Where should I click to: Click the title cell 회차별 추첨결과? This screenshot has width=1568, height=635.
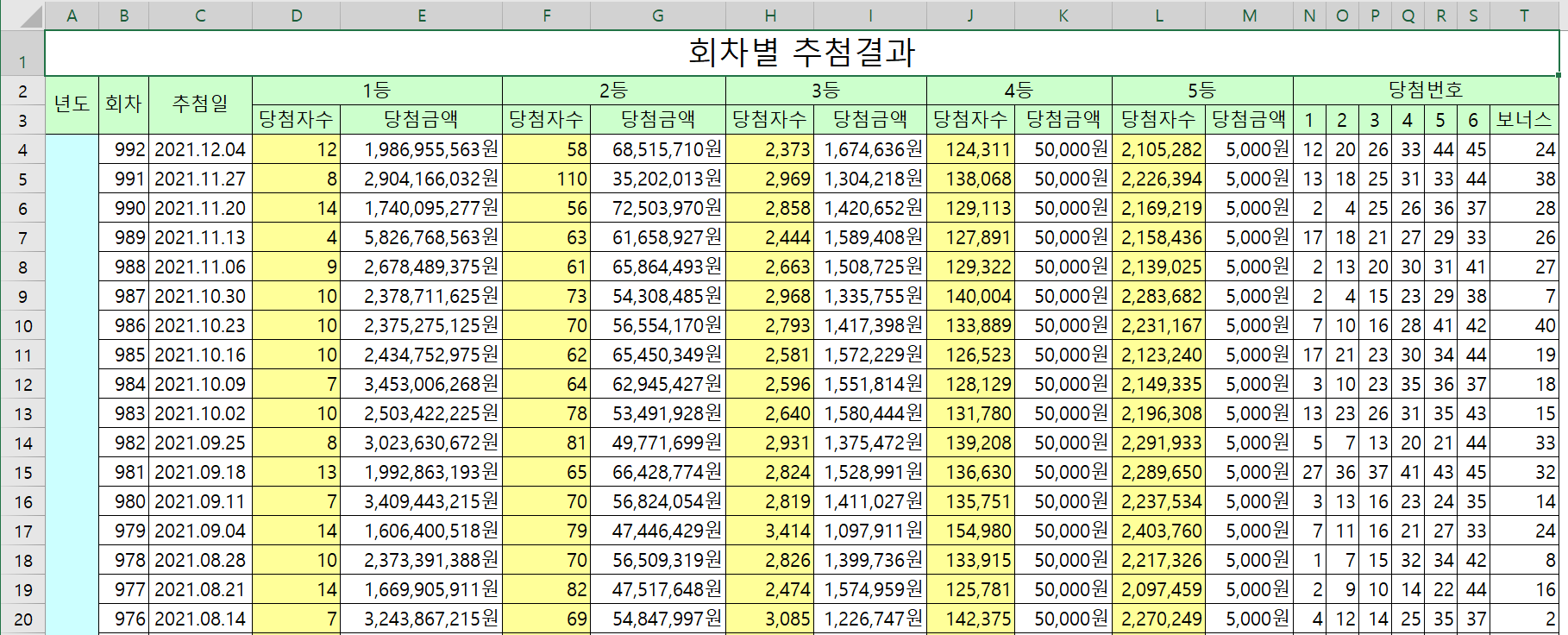point(800,53)
